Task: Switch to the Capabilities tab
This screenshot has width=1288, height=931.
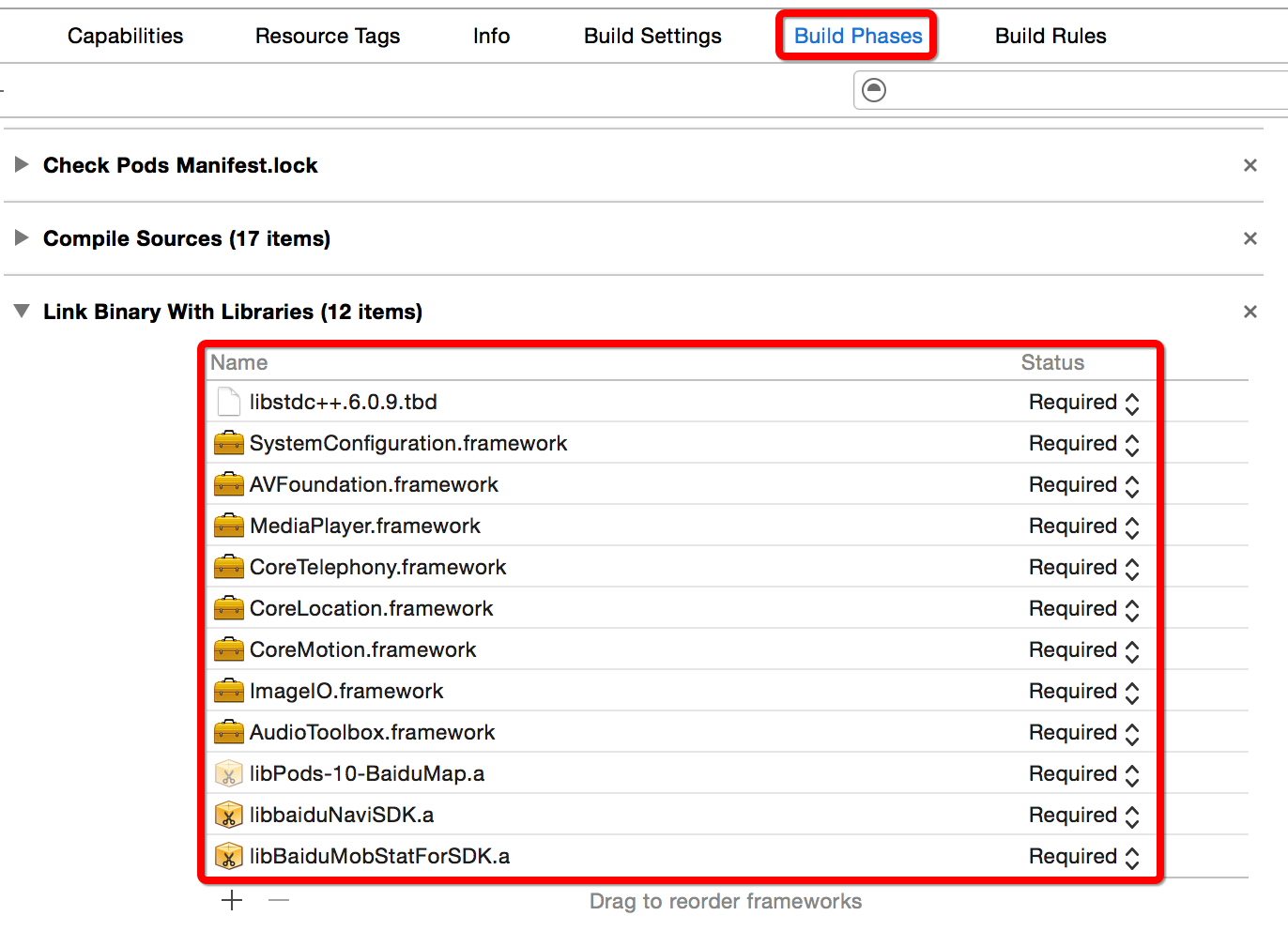Action: [x=126, y=36]
